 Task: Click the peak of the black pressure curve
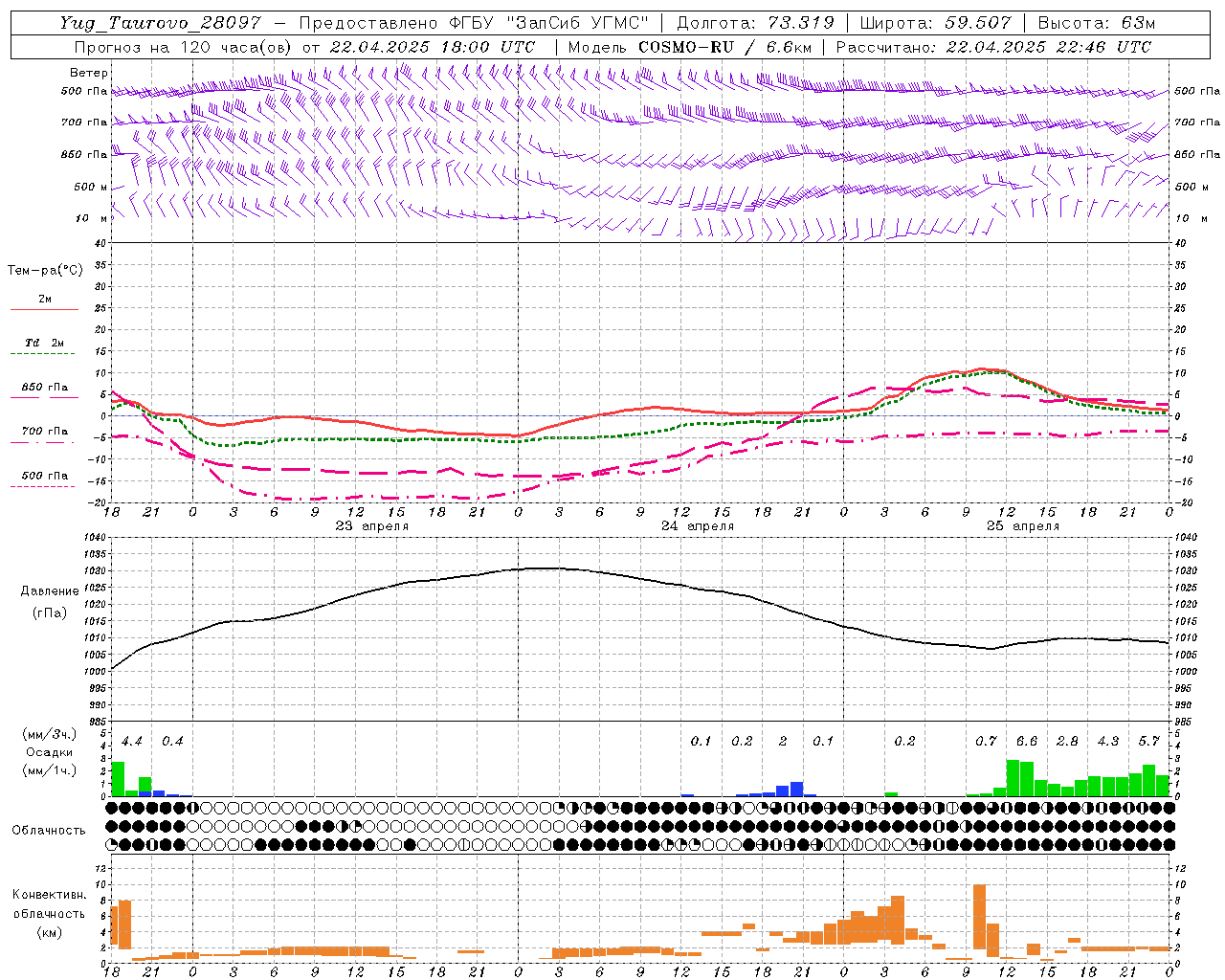[545, 568]
